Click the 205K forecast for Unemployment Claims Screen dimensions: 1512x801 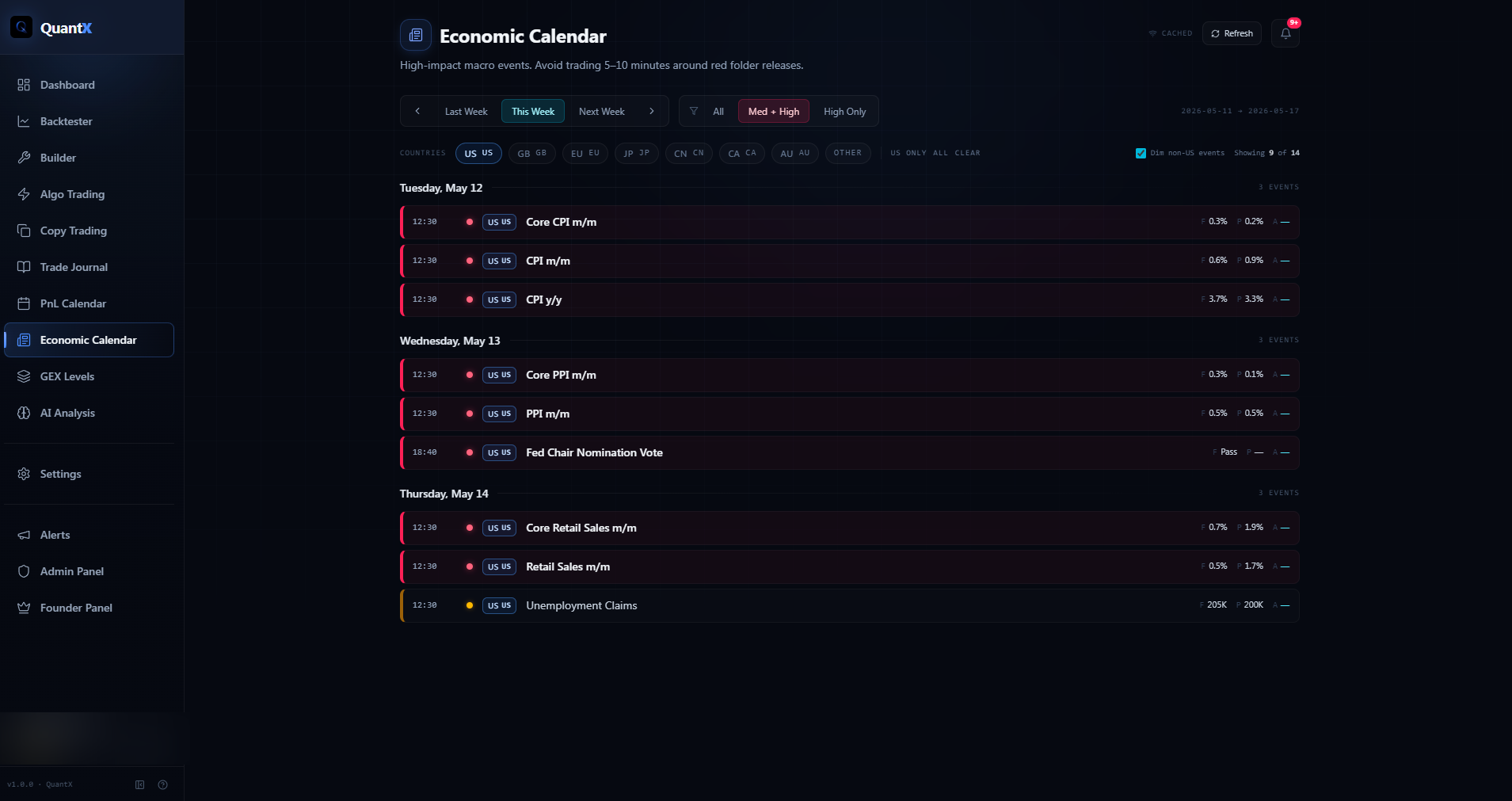tap(1217, 605)
